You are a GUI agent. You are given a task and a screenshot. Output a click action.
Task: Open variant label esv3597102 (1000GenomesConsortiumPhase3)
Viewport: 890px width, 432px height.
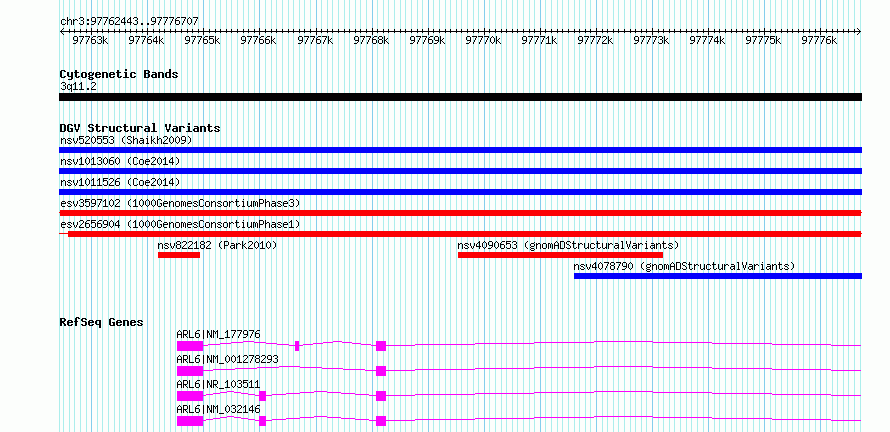pos(180,203)
